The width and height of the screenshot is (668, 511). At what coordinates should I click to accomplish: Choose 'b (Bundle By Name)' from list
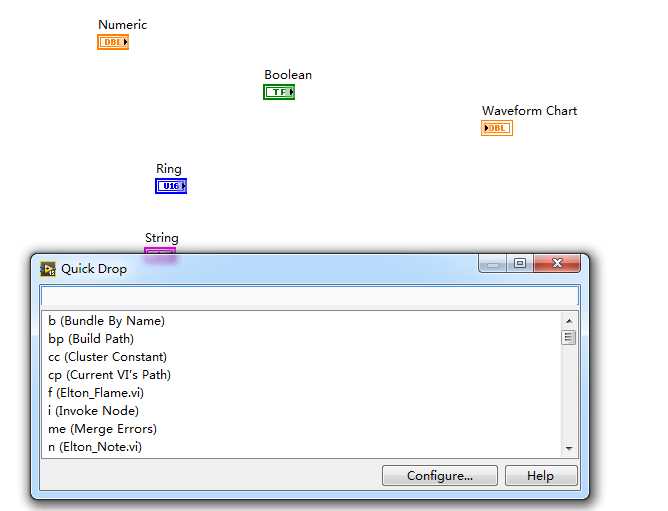302,321
